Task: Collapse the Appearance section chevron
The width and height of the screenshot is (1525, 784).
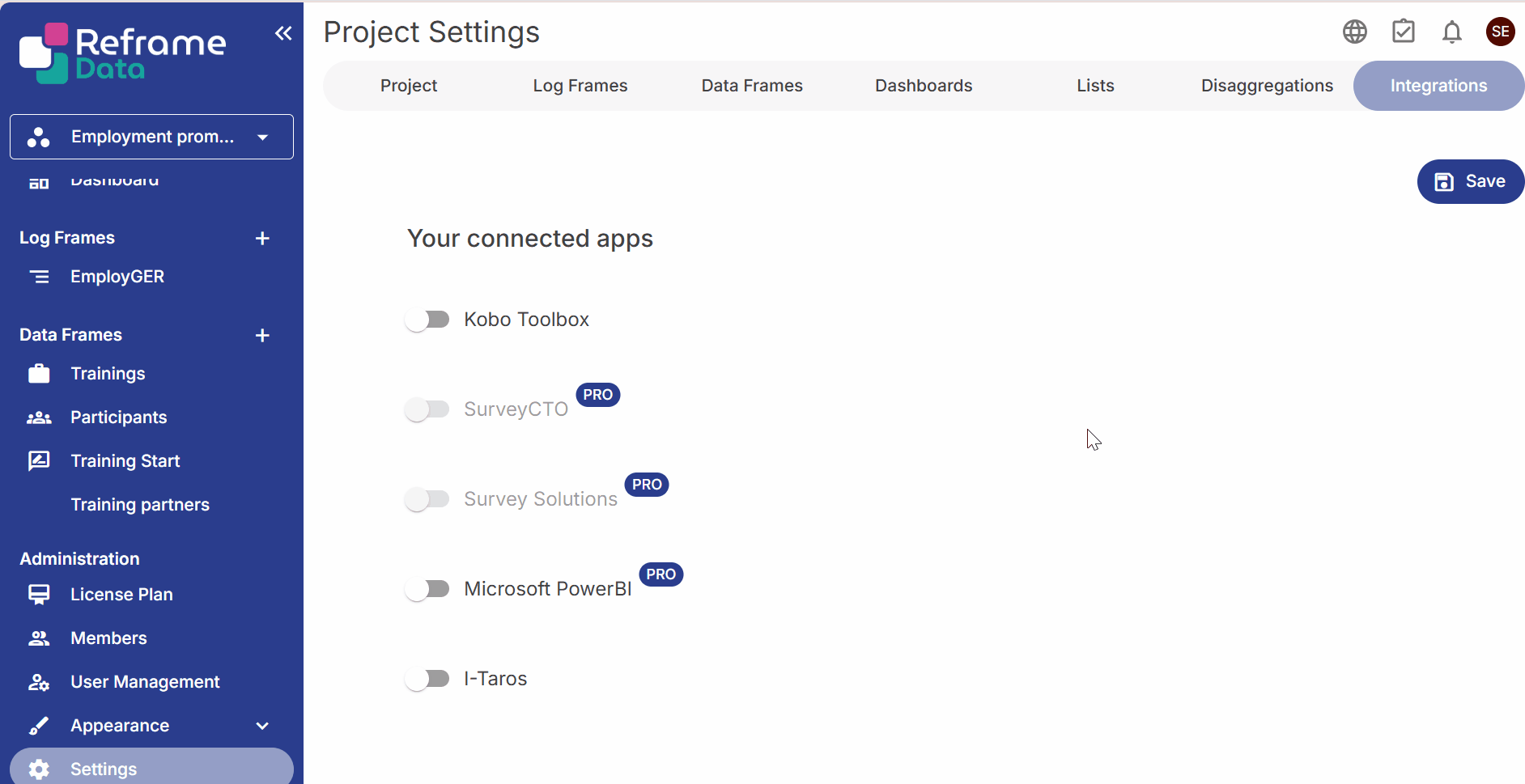Action: click(262, 726)
